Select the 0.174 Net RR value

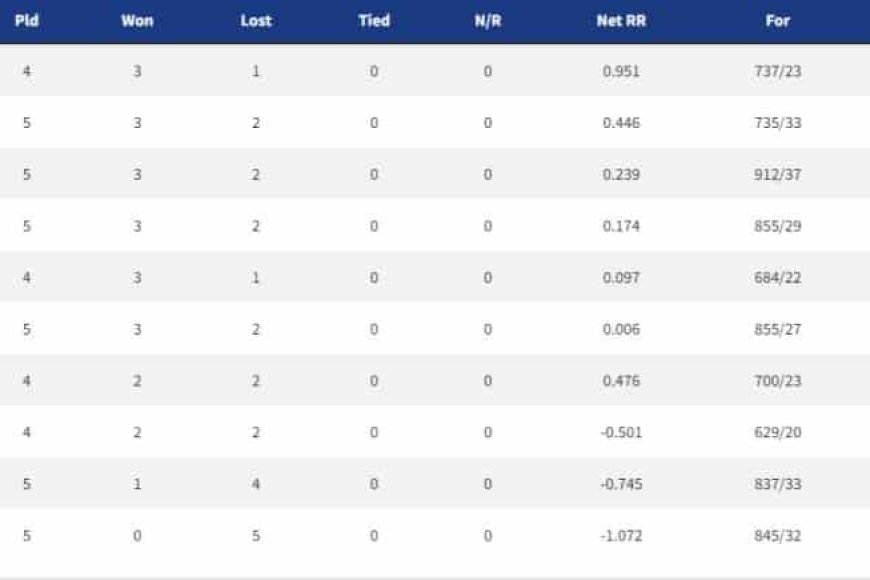(x=621, y=226)
